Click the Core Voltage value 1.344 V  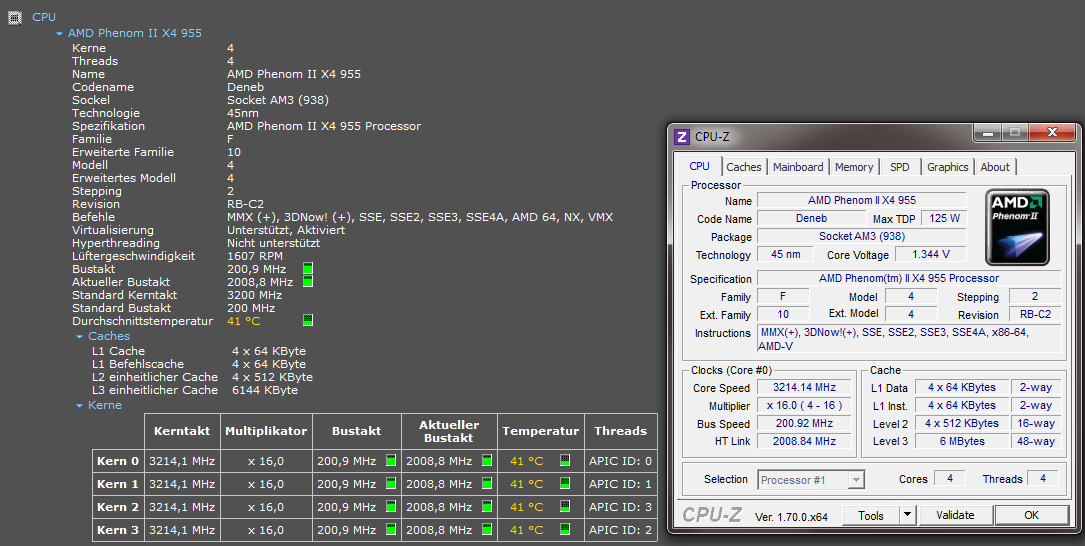[x=931, y=254]
